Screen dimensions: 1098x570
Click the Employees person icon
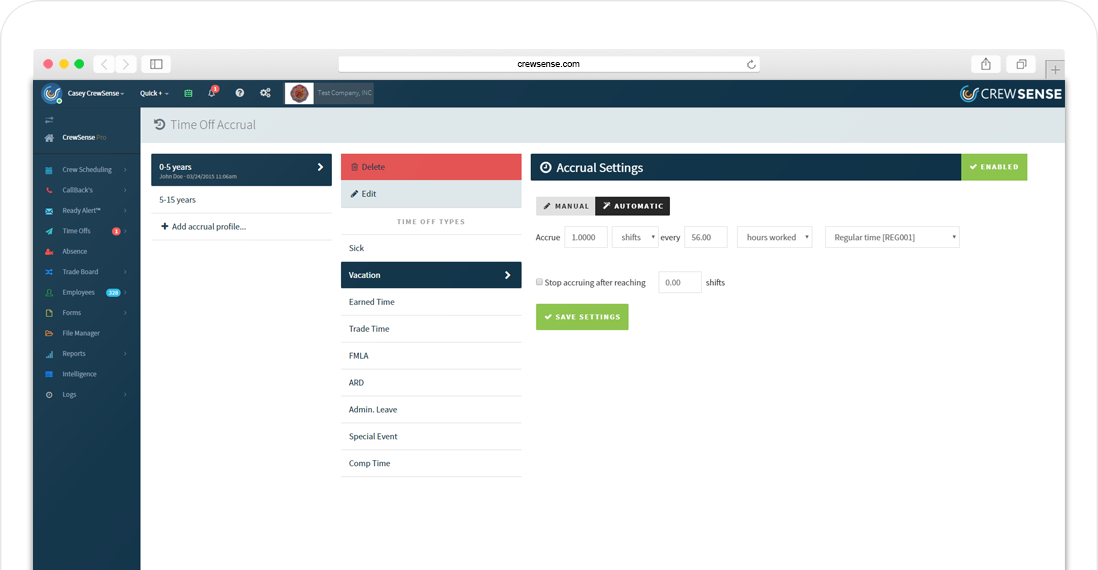[49, 293]
